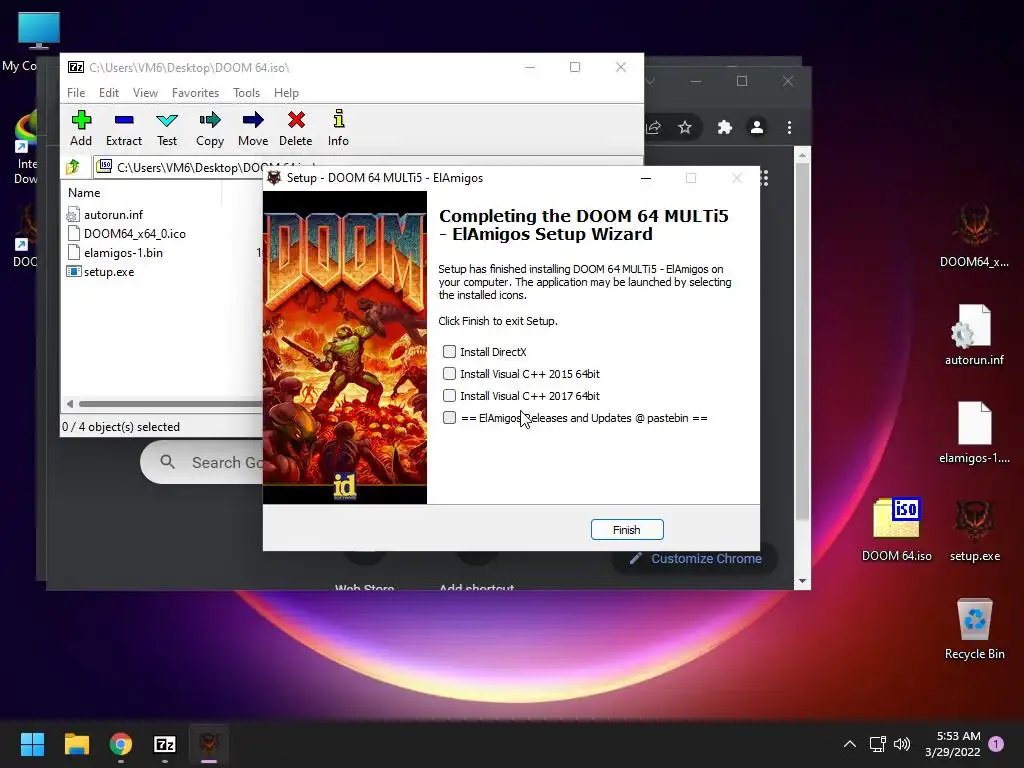Click DOOM setup icon on taskbar

[209, 744]
